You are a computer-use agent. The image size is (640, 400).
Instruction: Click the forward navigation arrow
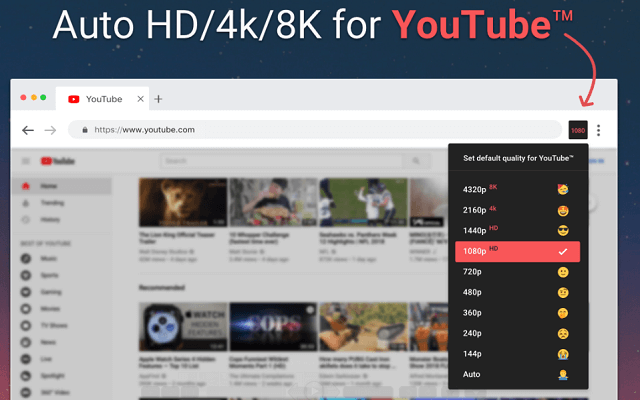click(x=50, y=130)
